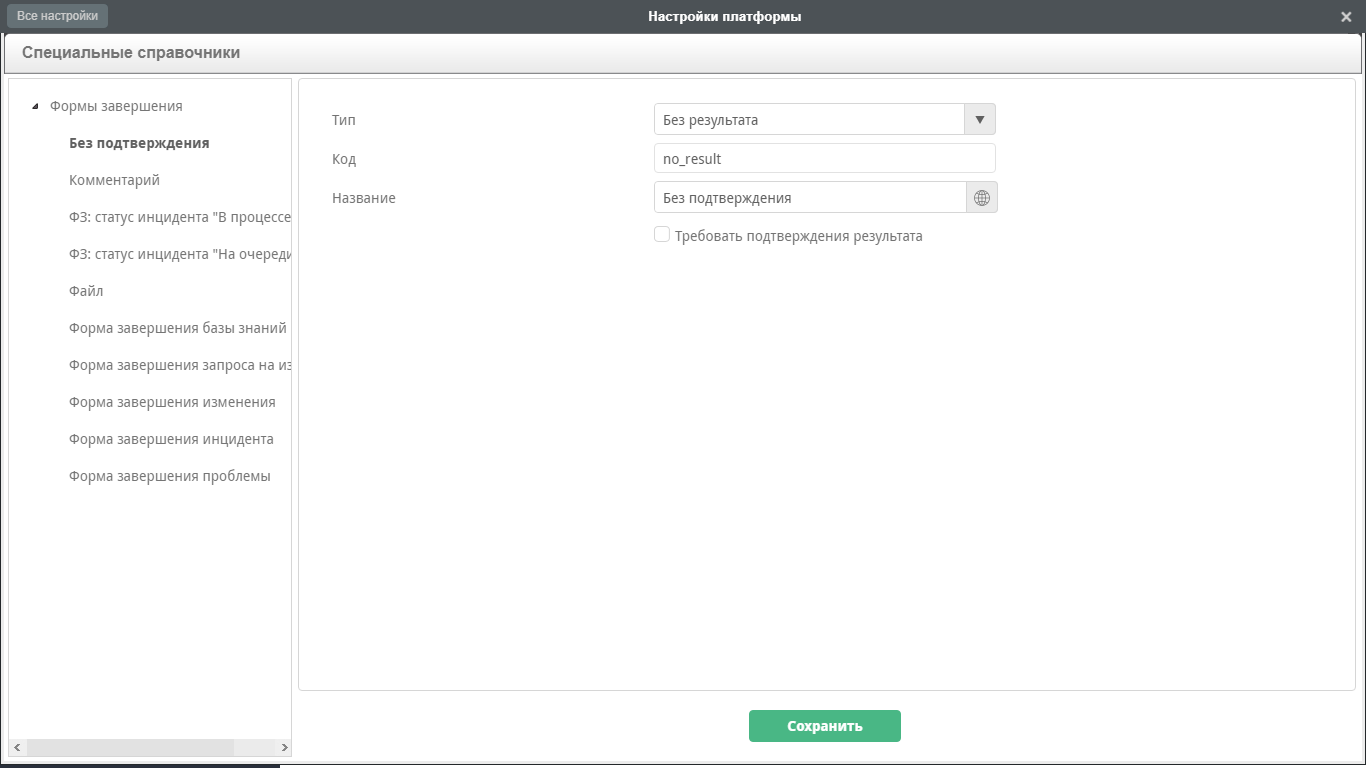The image size is (1366, 768).
Task: Click the horizontal scrollbar thumb in tree panel
Action: pos(130,748)
